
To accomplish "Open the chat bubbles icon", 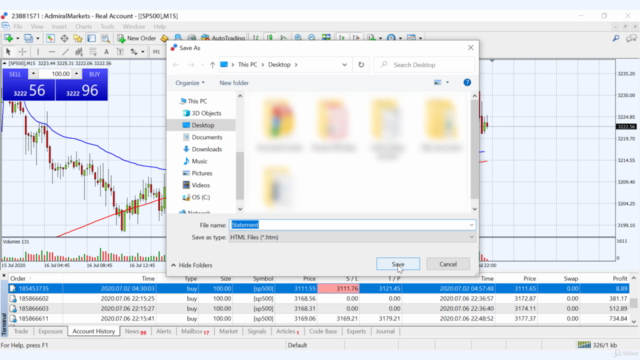I will coord(631,38).
